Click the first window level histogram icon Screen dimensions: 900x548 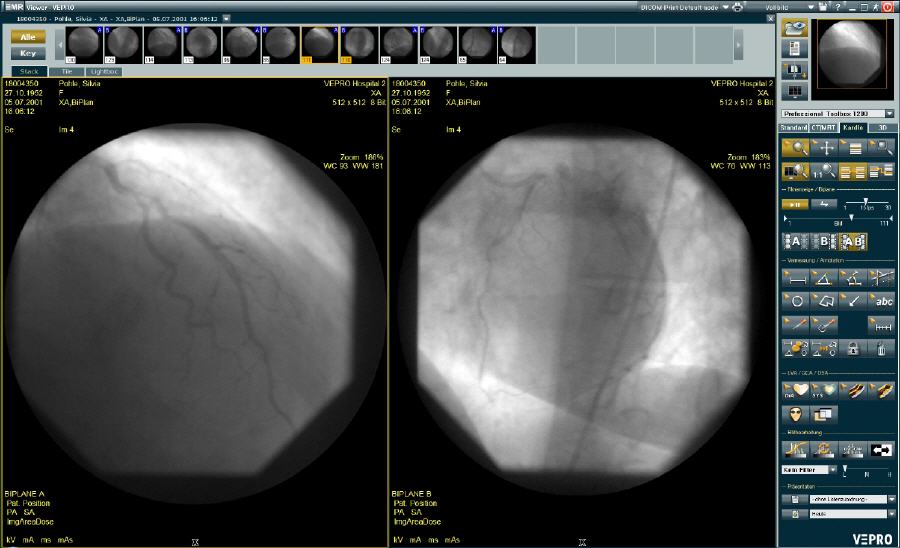pyautogui.click(x=796, y=449)
